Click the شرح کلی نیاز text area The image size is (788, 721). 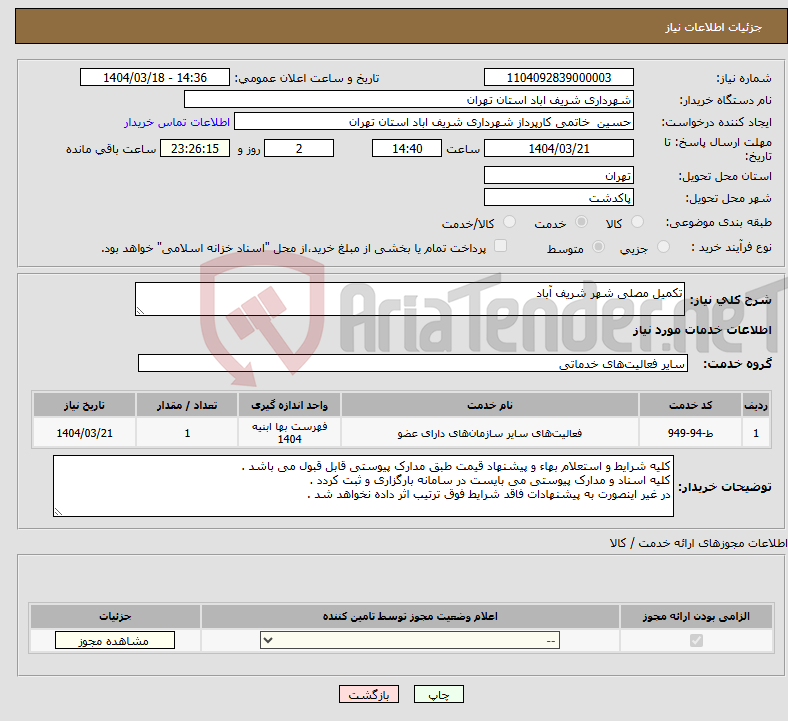click(x=410, y=299)
